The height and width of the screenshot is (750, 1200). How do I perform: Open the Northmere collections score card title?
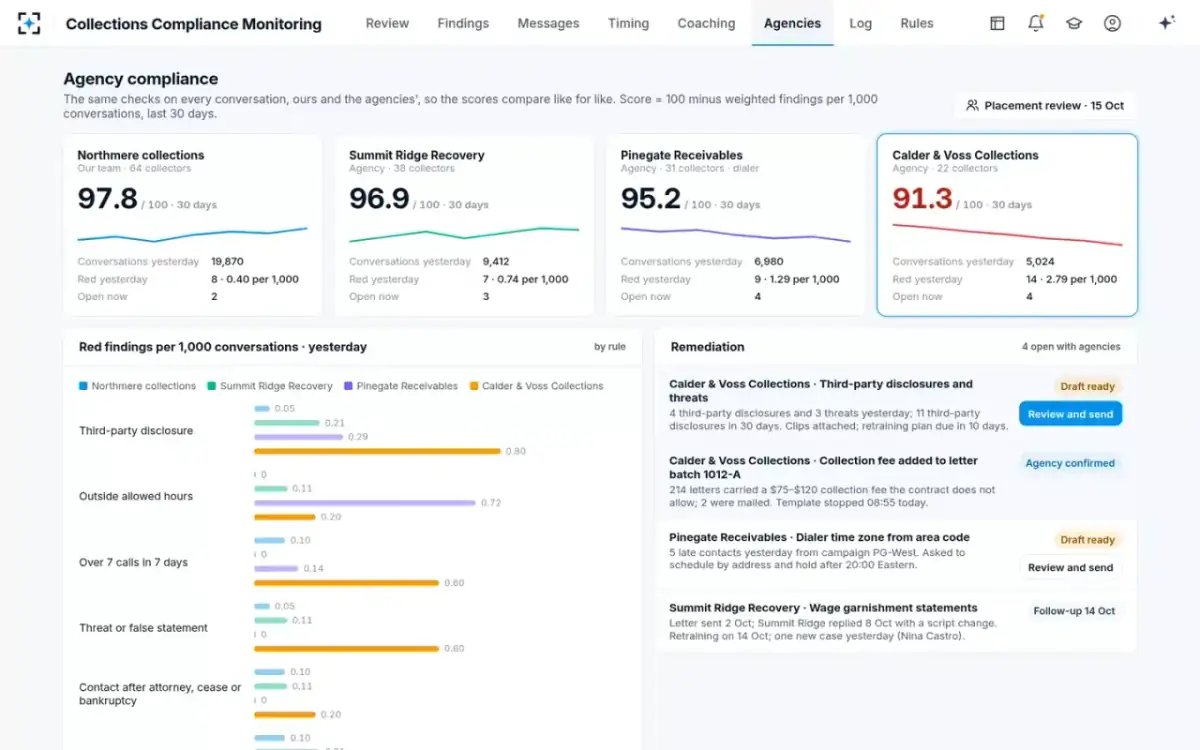(141, 155)
